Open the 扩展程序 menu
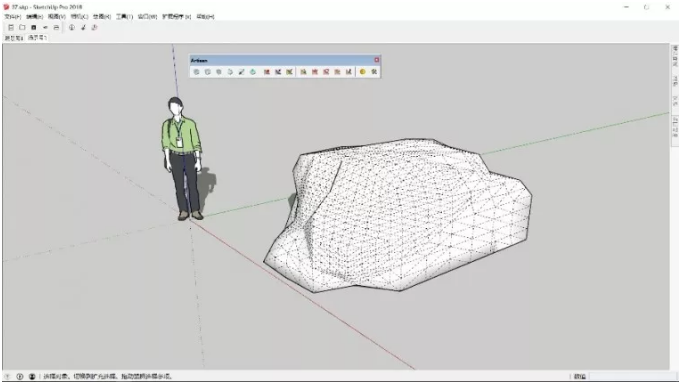 (176, 17)
